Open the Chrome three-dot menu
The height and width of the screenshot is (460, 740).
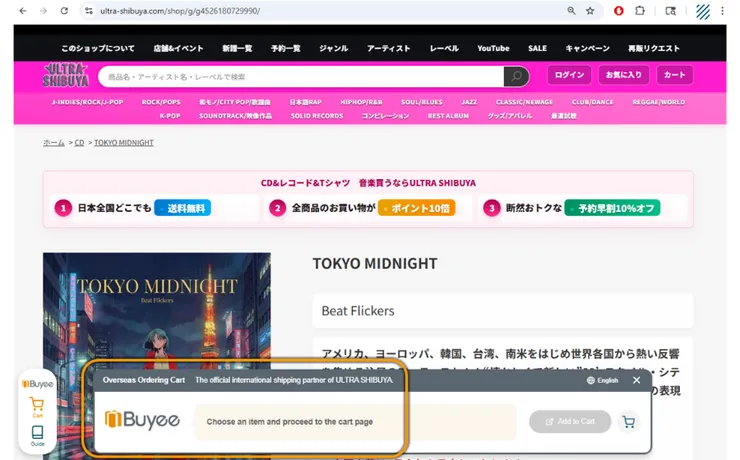click(x=722, y=11)
